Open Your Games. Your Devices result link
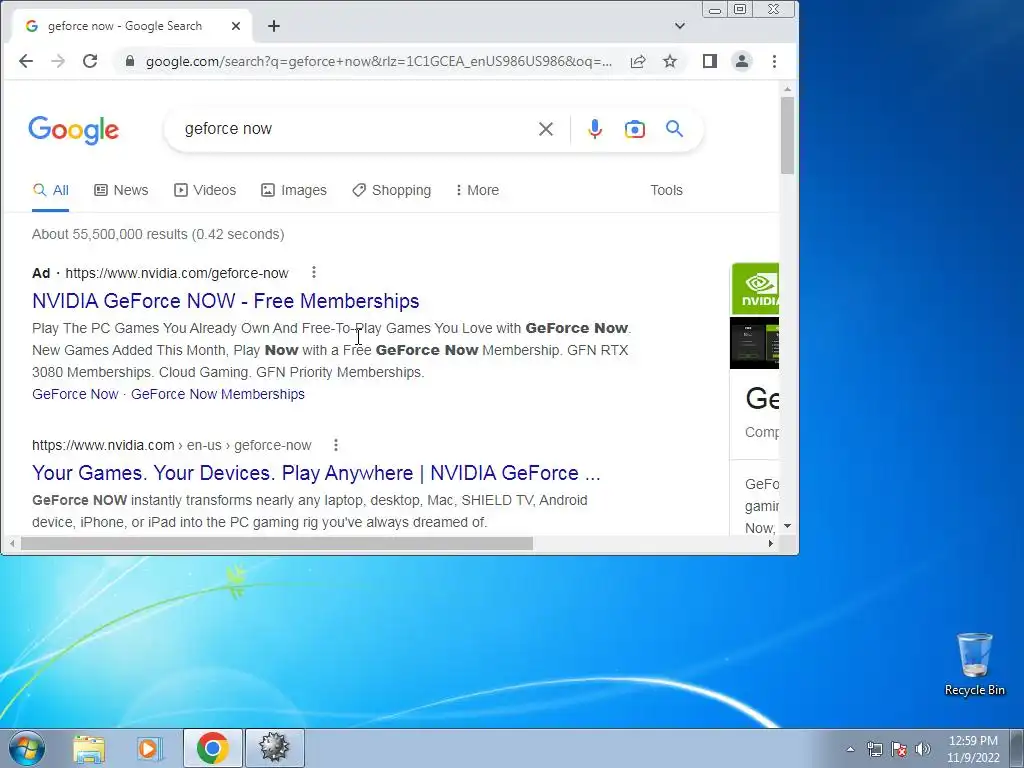The image size is (1024, 768). 316,473
